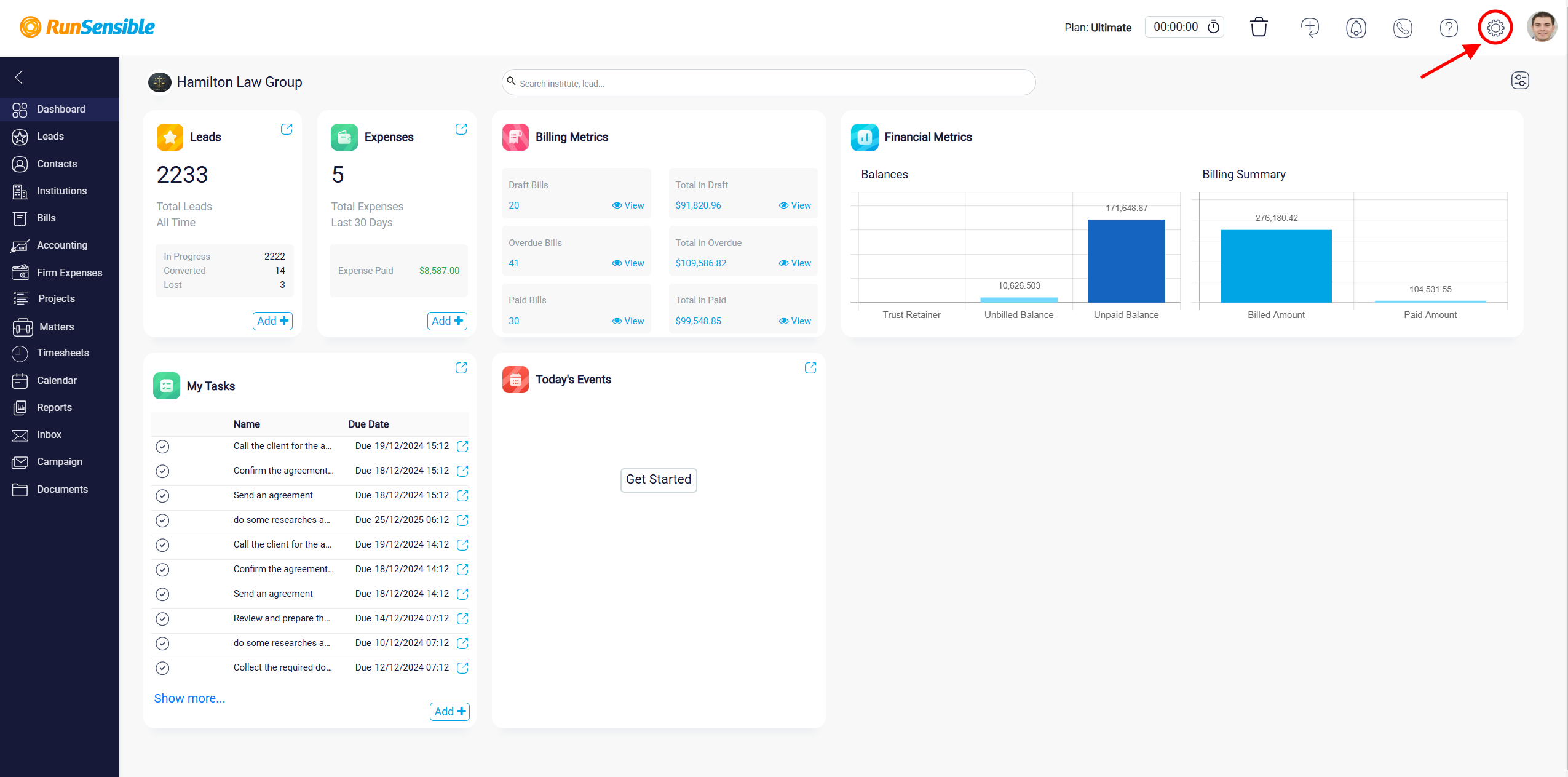The height and width of the screenshot is (777, 1568).
Task: View Overdue Bills list
Action: point(628,263)
